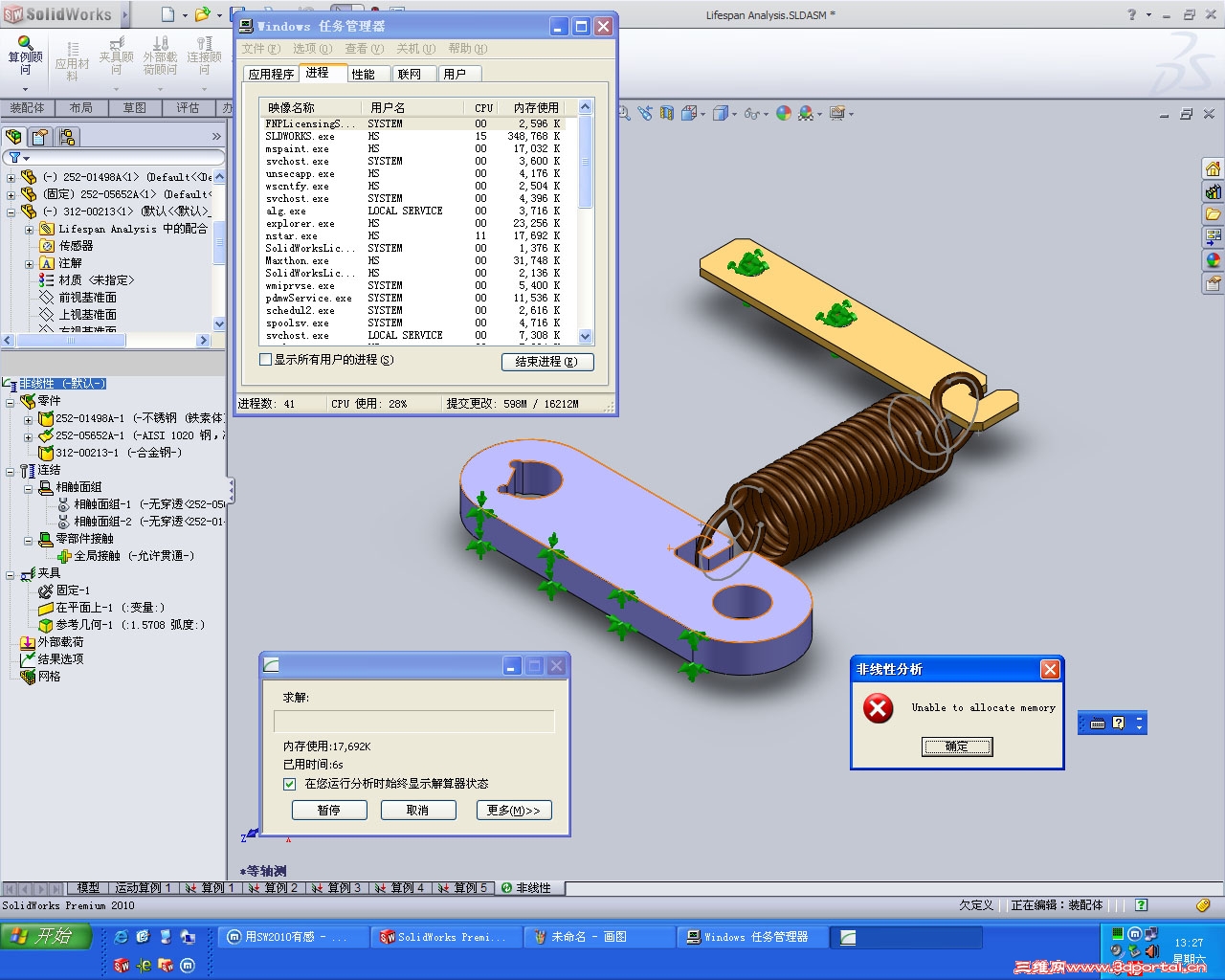The width and height of the screenshot is (1225, 980).
Task: Switch to the 运动算例 1 bottom tab
Action: [x=143, y=888]
